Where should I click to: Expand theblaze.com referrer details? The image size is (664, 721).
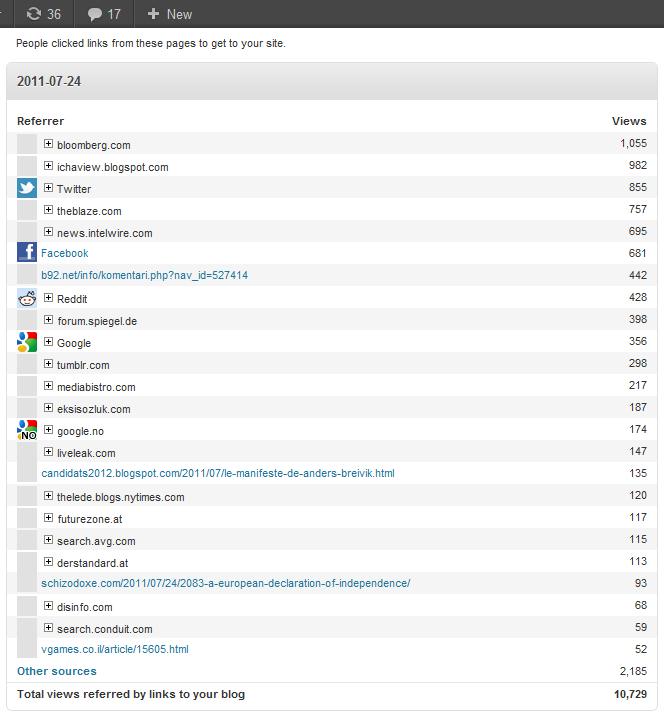[x=48, y=210]
